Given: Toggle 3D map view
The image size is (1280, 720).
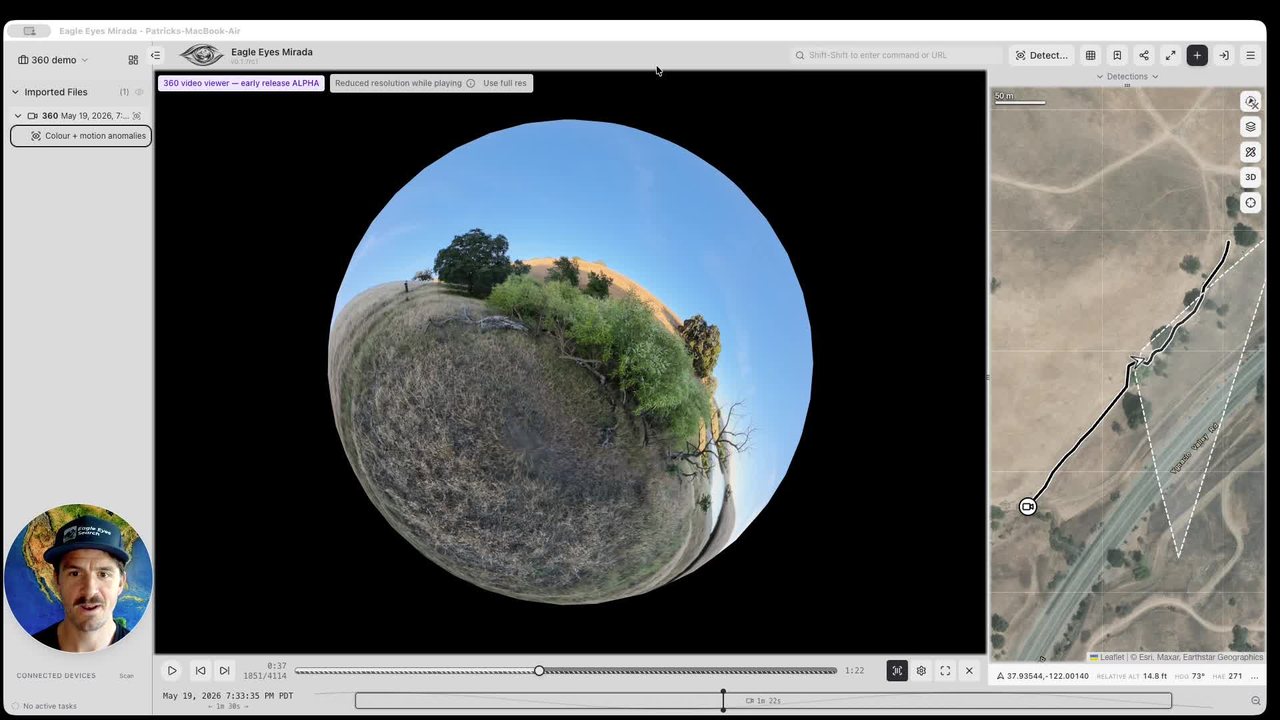Looking at the screenshot, I should coord(1250,177).
